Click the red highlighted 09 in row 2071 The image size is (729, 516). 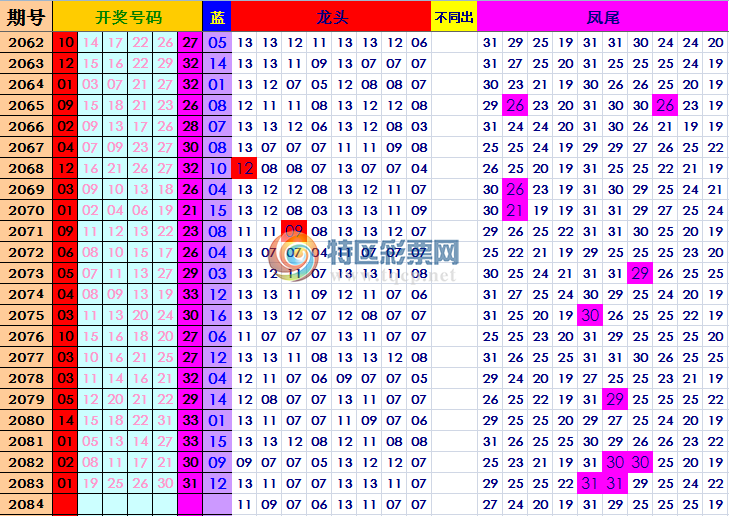tap(294, 231)
